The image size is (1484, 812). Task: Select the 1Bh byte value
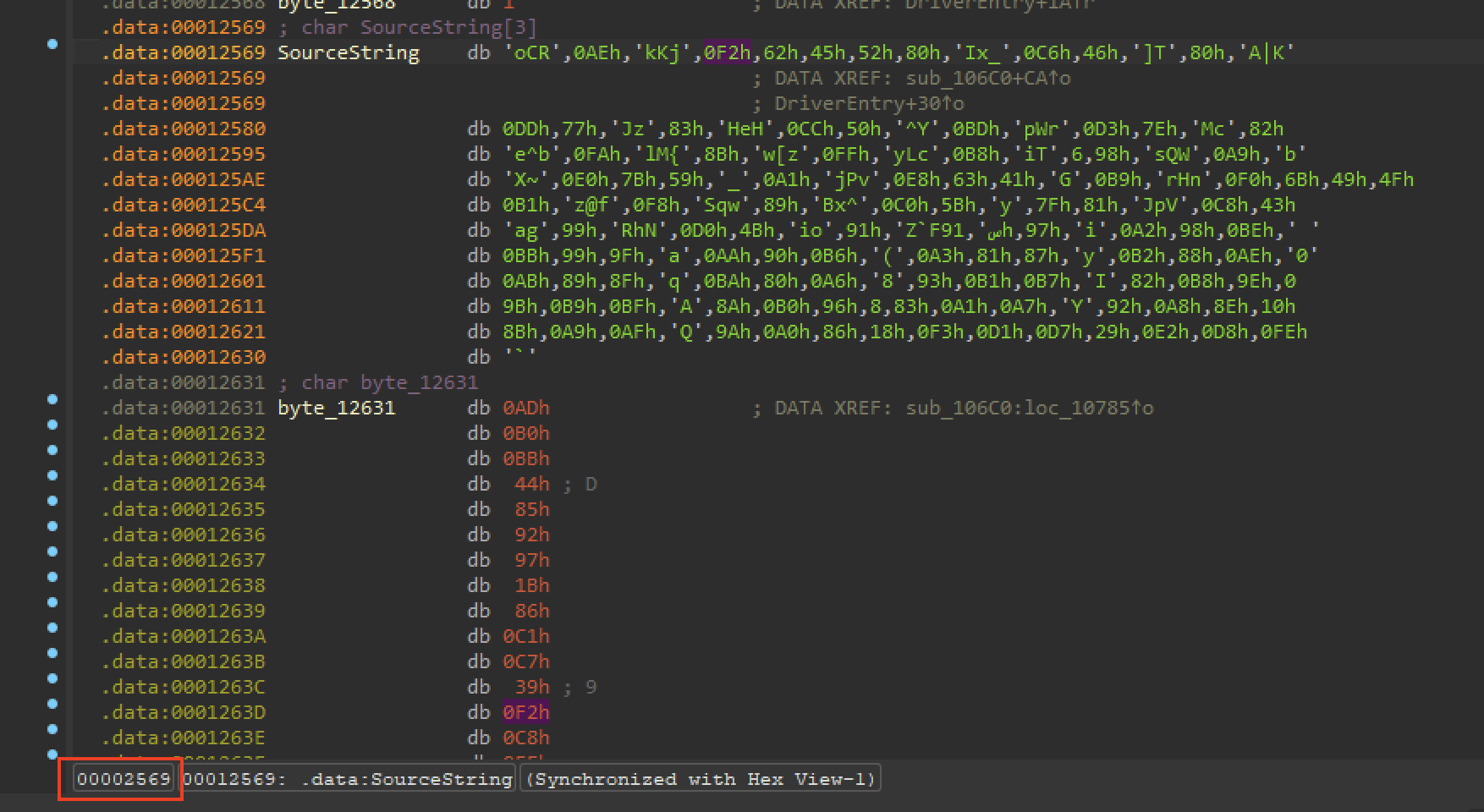[532, 585]
